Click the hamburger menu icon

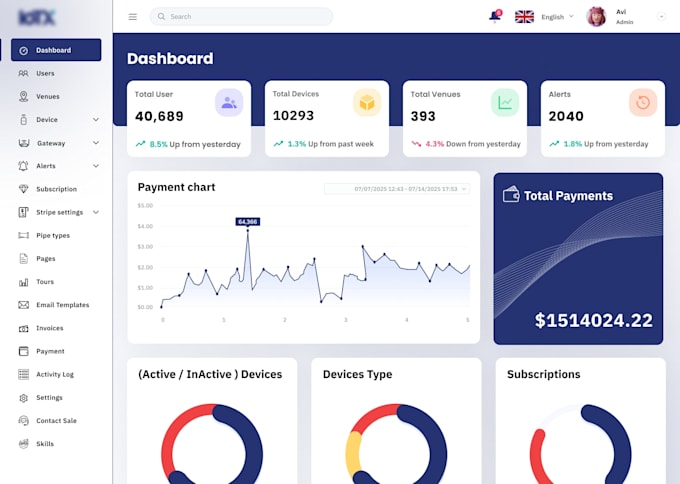point(133,16)
